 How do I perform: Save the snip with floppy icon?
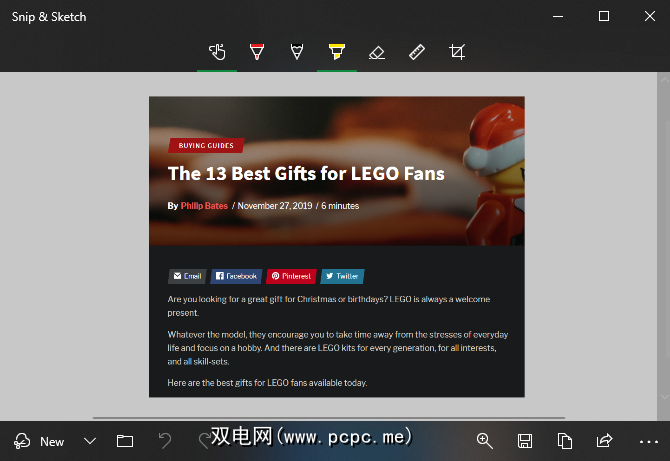[525, 441]
